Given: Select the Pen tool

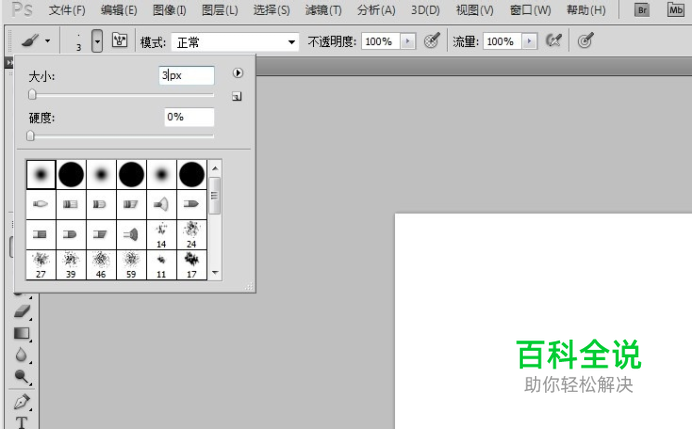Looking at the screenshot, I should tap(22, 402).
